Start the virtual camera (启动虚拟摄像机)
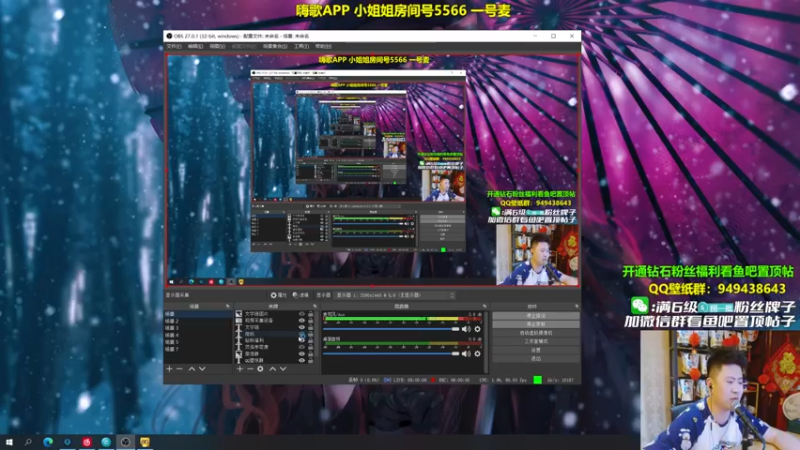The width and height of the screenshot is (800, 450). (x=536, y=333)
